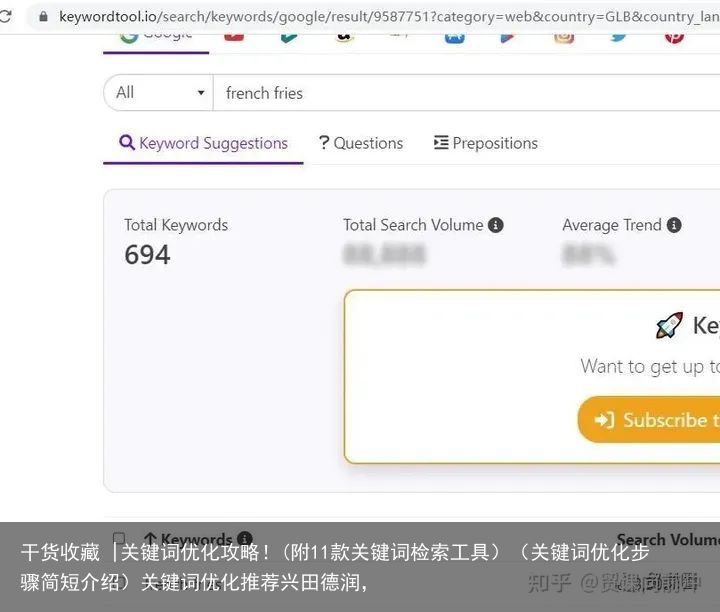Focus the keywordtool.io address bar URL
The image size is (720, 612).
tap(389, 17)
